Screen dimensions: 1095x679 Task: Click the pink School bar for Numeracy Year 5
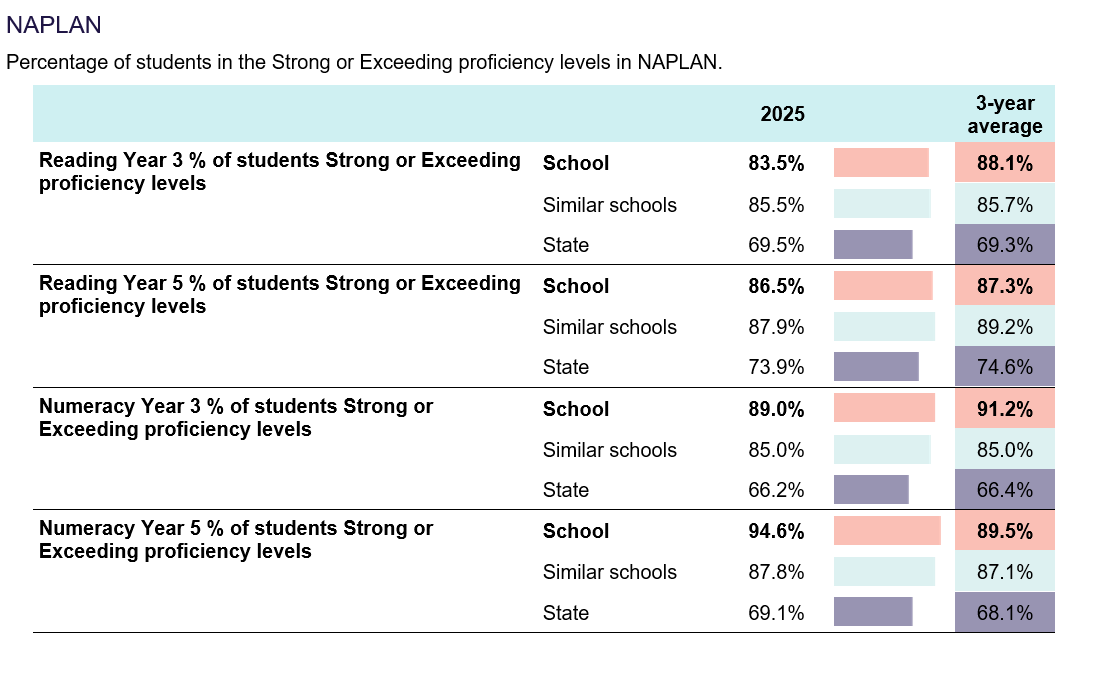887,531
